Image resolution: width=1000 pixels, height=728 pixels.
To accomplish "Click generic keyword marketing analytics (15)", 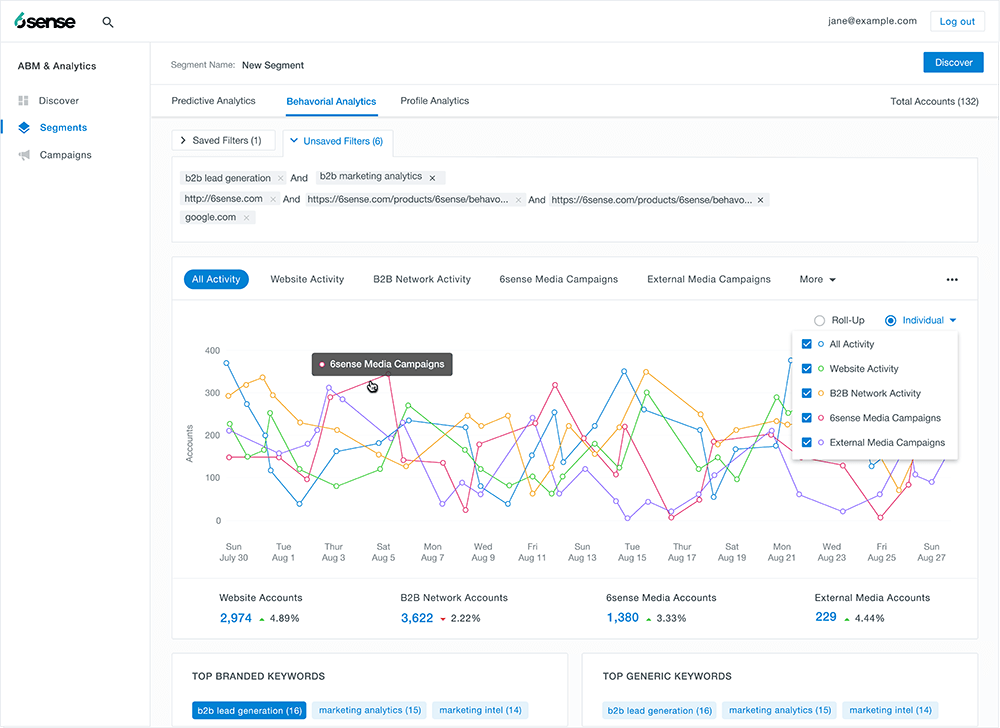I will click(780, 710).
